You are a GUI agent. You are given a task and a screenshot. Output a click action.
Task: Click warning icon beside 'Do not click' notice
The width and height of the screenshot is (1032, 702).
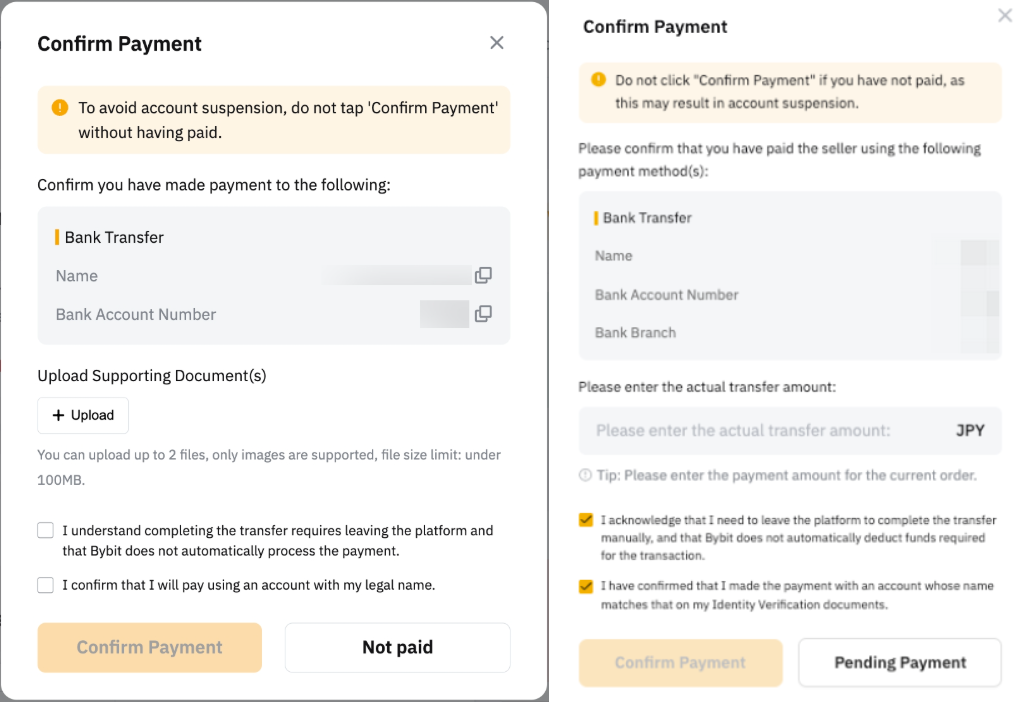click(x=598, y=80)
